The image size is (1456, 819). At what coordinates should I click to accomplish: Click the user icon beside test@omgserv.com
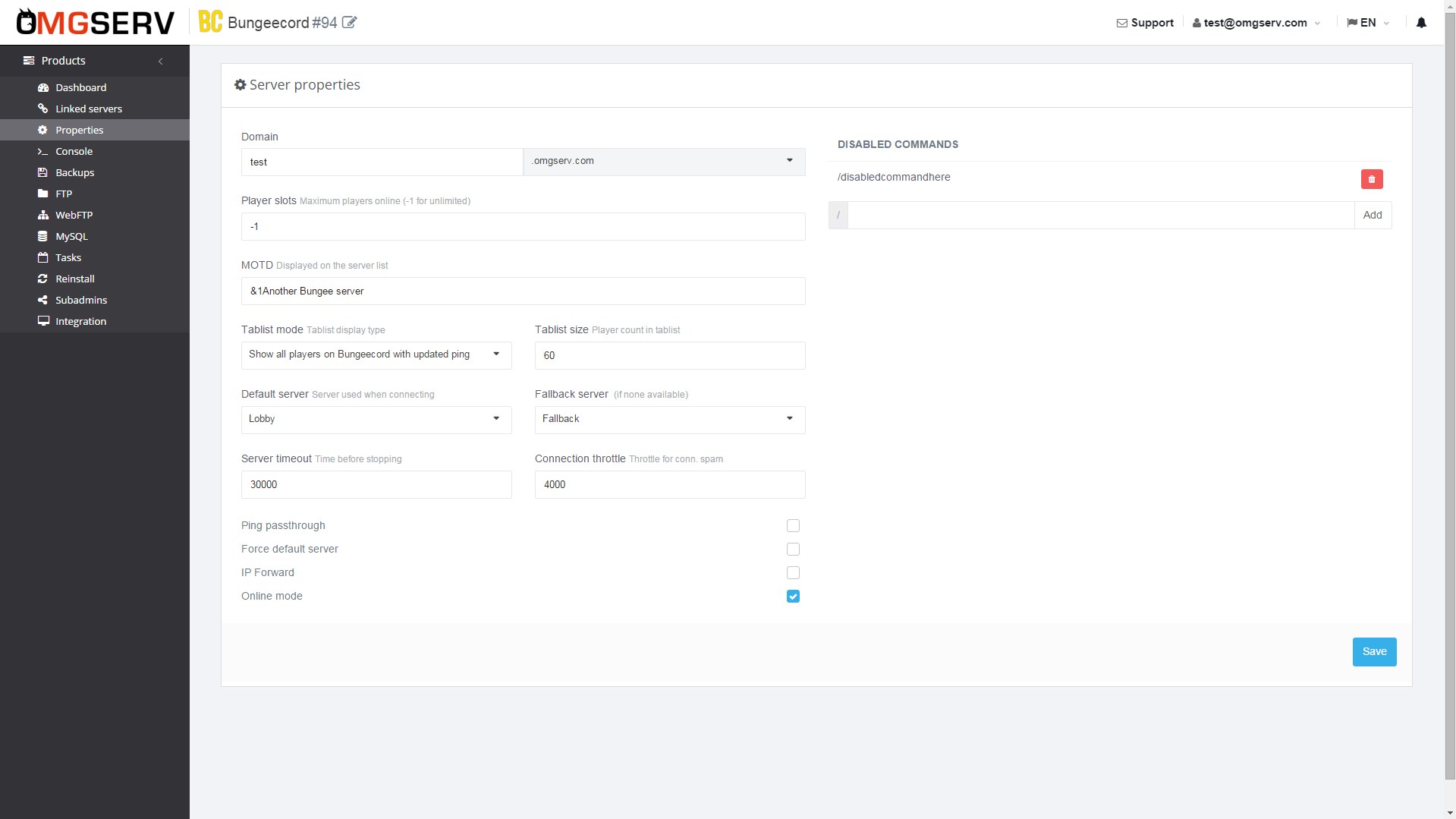coord(1197,23)
